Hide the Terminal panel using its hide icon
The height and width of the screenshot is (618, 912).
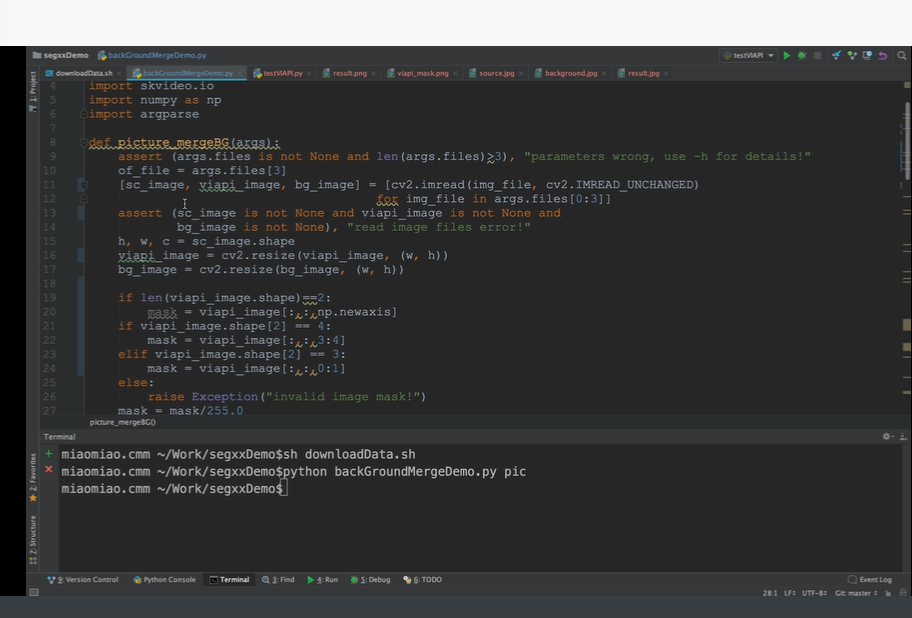tap(903, 436)
